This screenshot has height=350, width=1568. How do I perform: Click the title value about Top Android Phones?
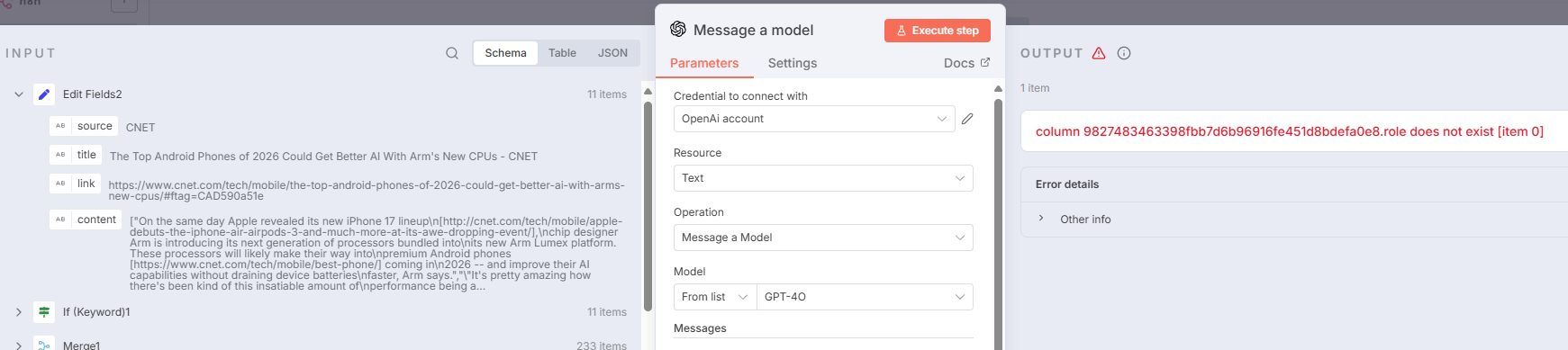click(323, 157)
